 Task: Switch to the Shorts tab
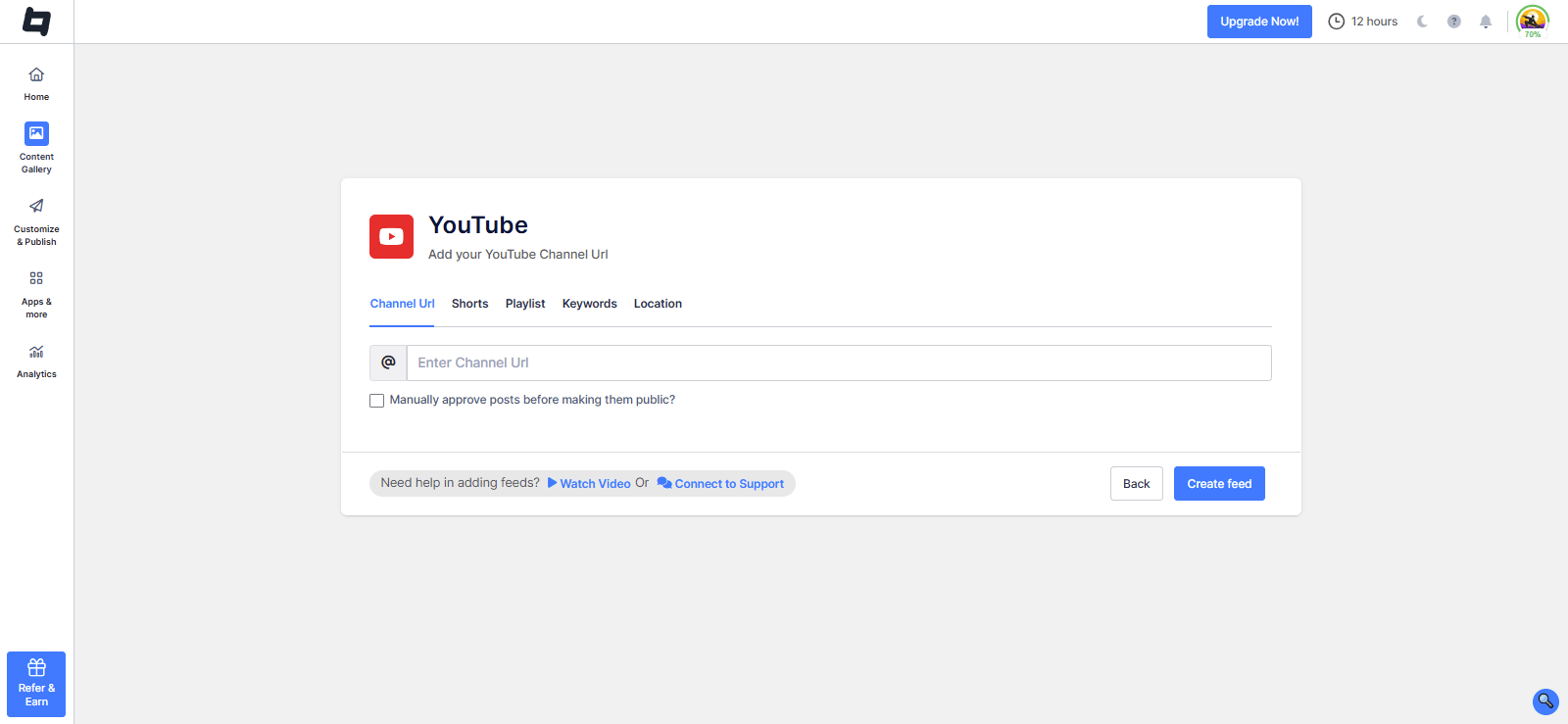[469, 304]
